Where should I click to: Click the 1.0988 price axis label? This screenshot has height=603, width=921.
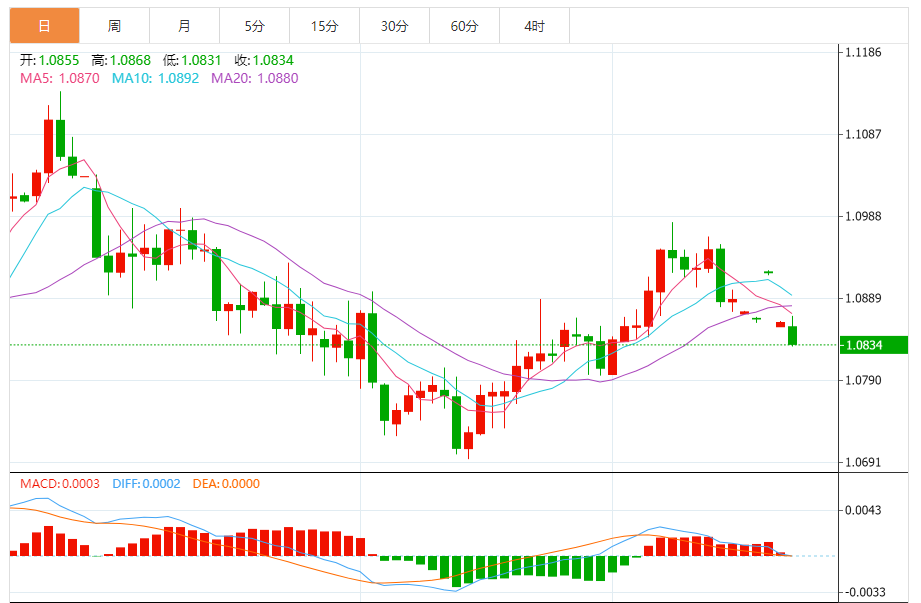pyautogui.click(x=863, y=217)
